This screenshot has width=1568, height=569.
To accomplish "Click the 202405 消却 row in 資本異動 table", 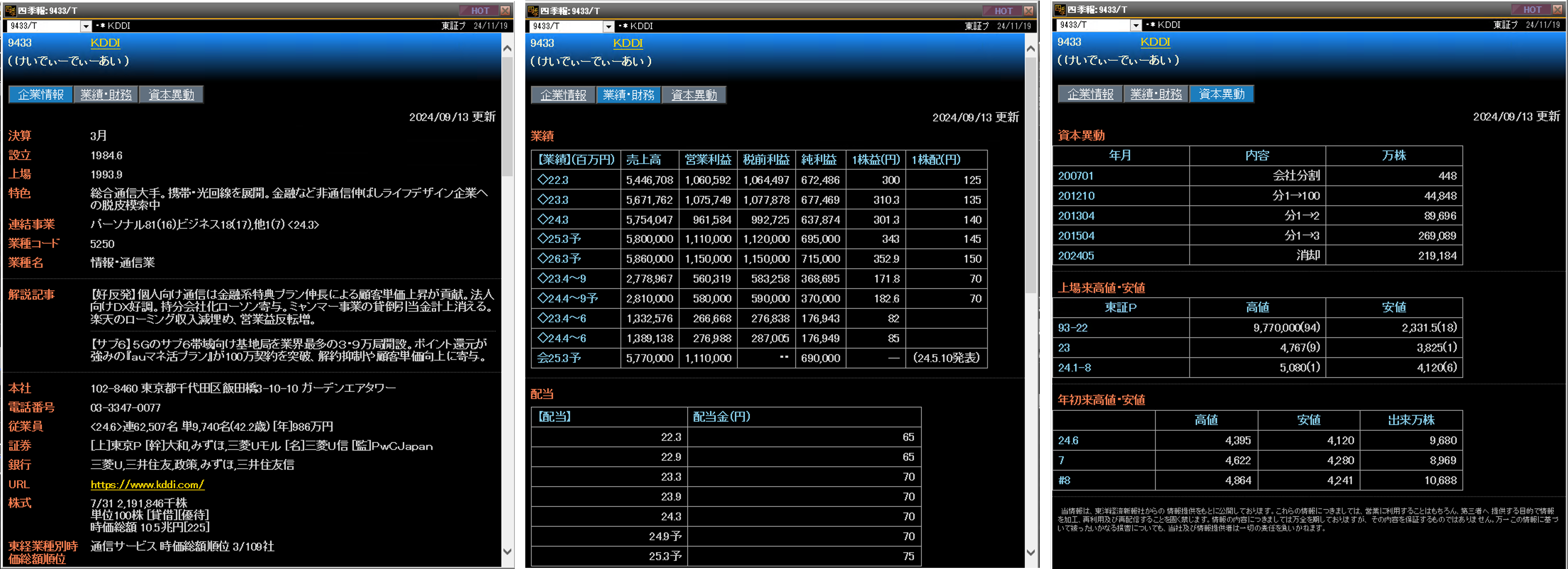I will coord(1258,256).
